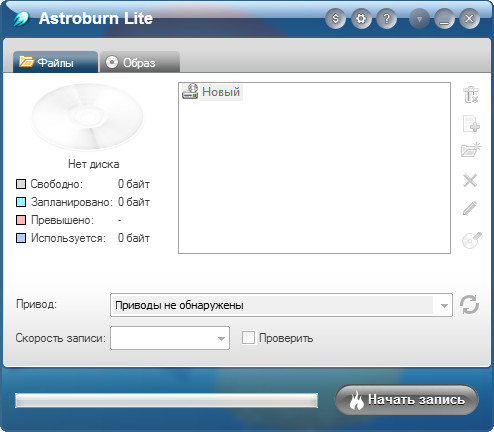The image size is (494, 432).
Task: Click the blue Используется color swatch
Action: coord(21,238)
